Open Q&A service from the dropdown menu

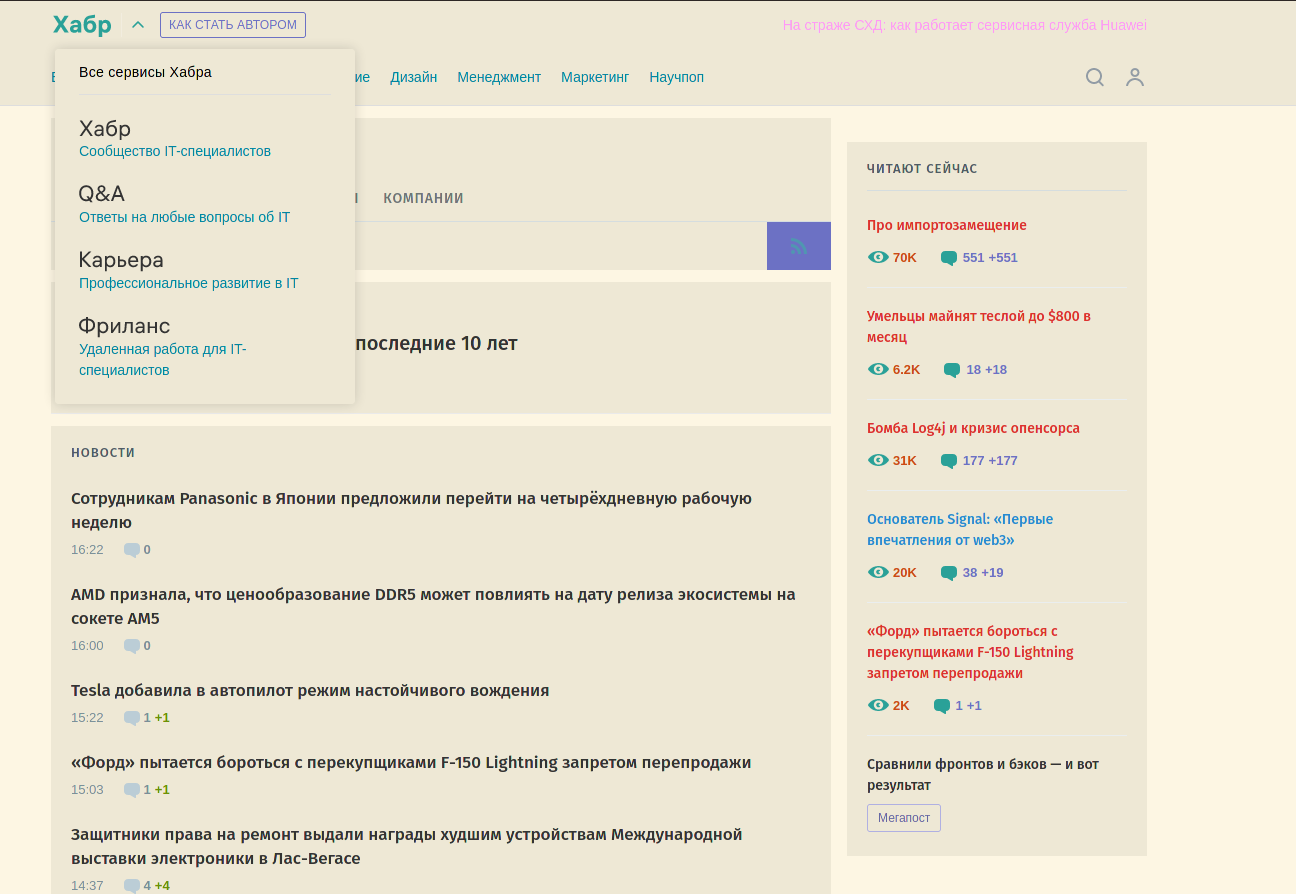click(x=101, y=193)
